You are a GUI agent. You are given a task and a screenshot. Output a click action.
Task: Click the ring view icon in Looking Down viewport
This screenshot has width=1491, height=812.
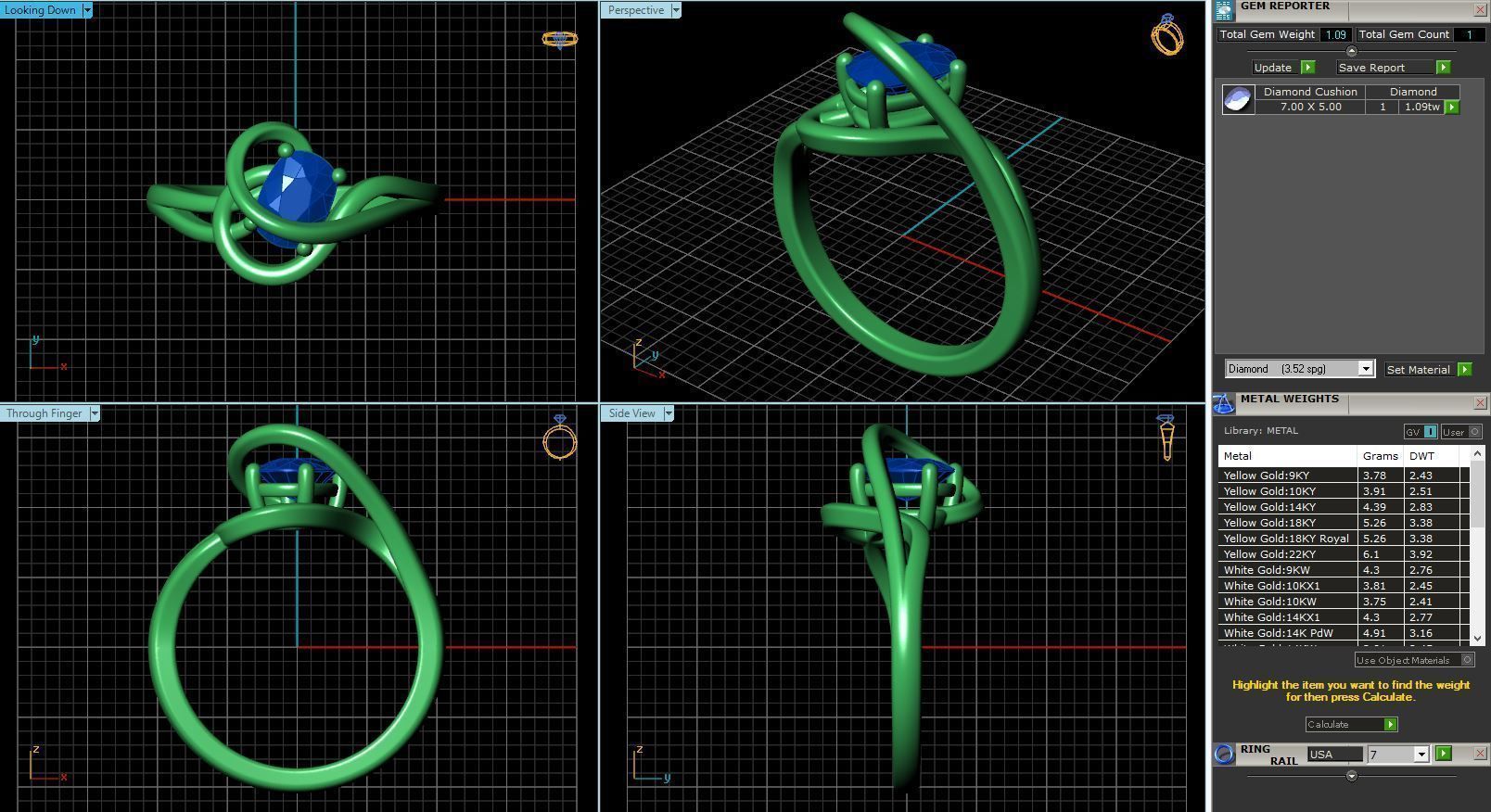point(559,39)
